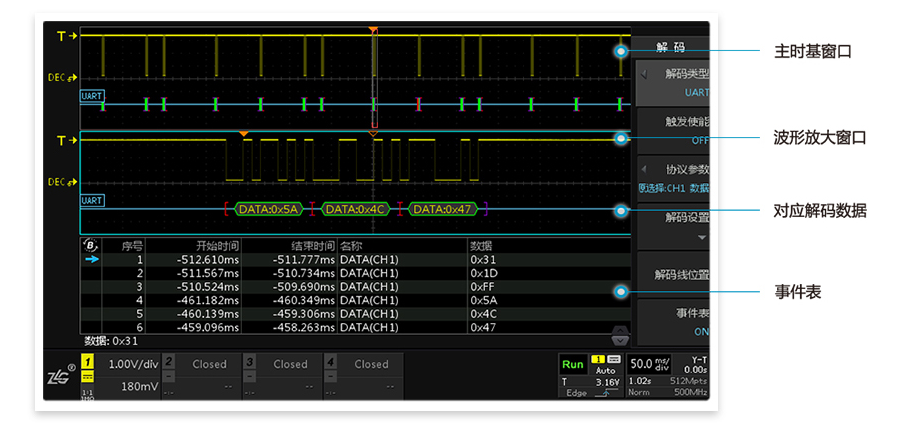Click the ZLG logo icon

tap(62, 376)
